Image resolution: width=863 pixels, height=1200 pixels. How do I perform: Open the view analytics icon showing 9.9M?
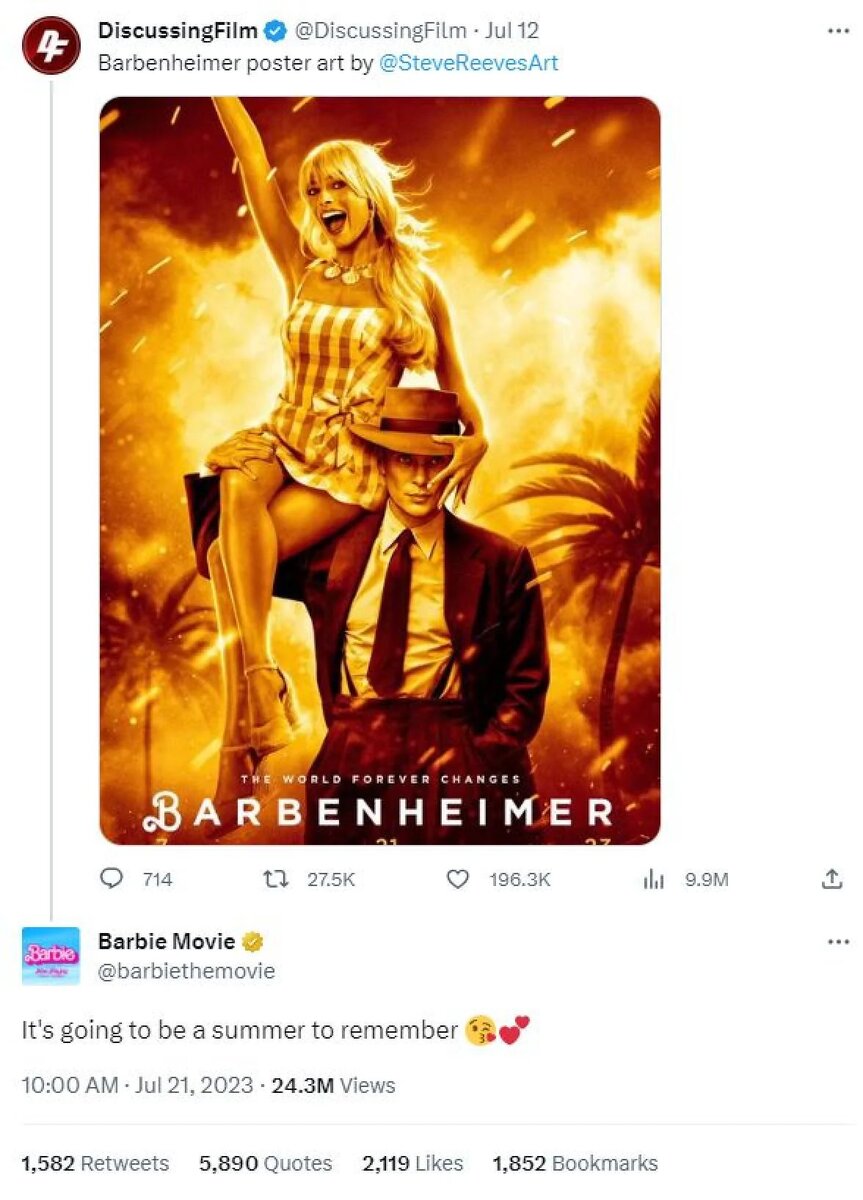tap(653, 879)
